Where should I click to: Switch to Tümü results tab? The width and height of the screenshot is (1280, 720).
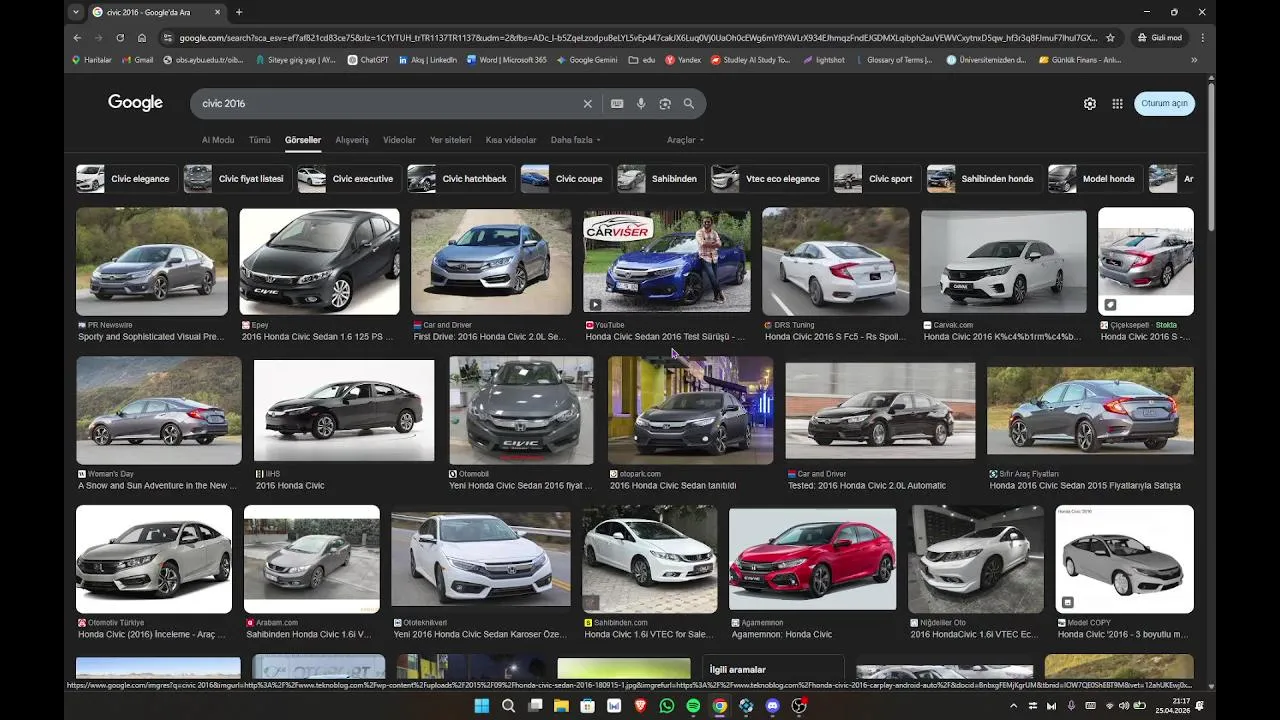tap(260, 140)
